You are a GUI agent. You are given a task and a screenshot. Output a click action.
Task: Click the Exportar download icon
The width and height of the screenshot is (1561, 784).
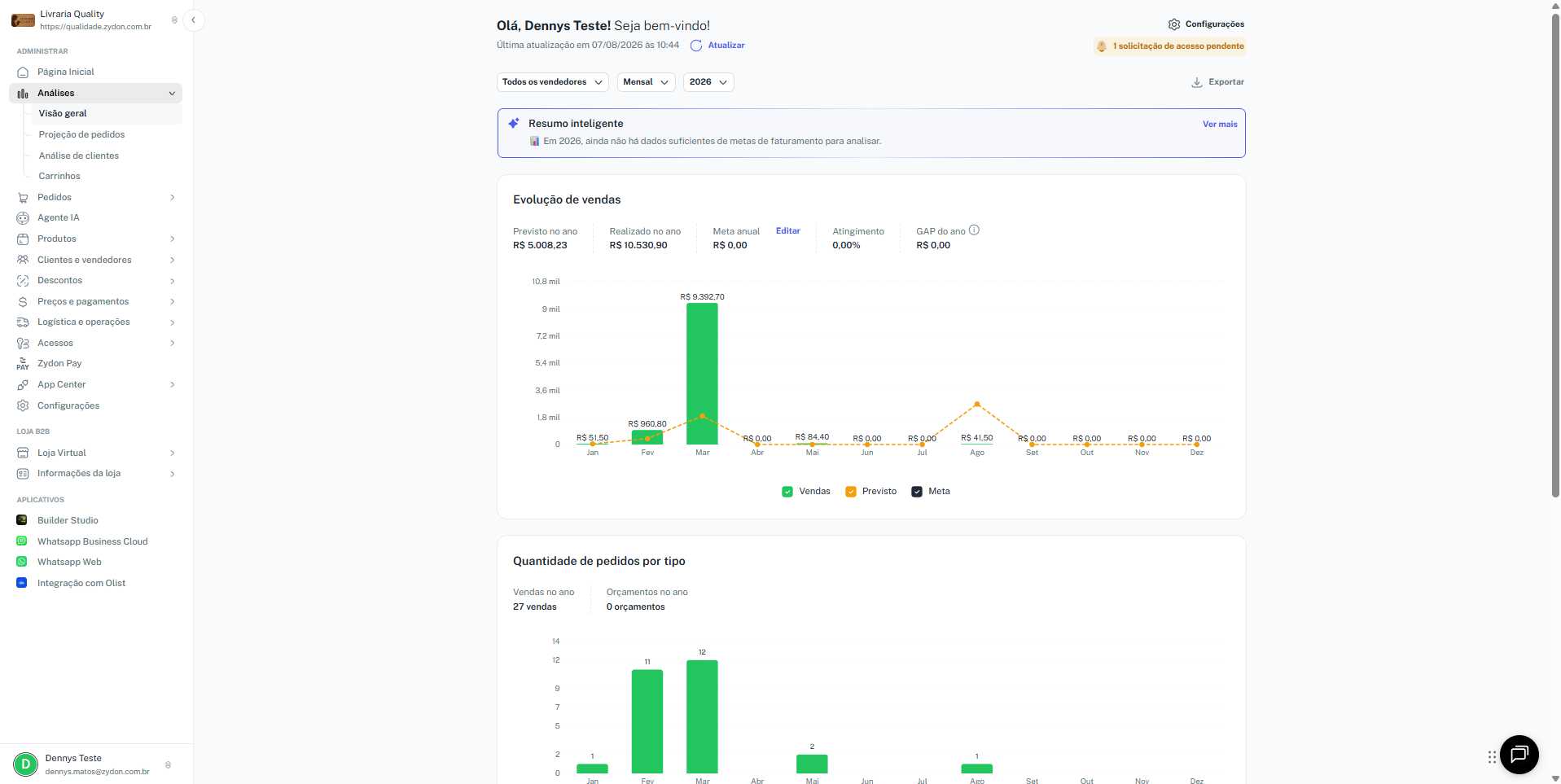click(1196, 82)
